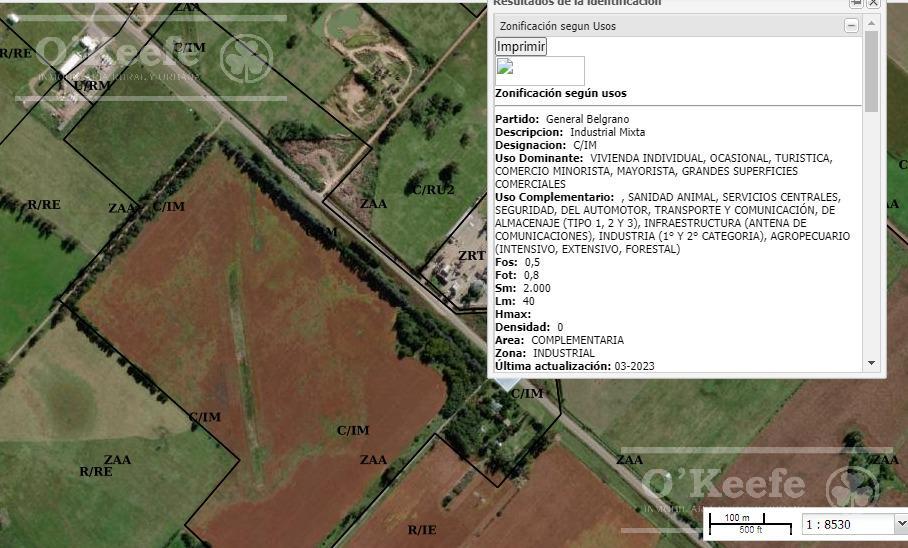Click the L/RM zone label on map

tap(92, 85)
